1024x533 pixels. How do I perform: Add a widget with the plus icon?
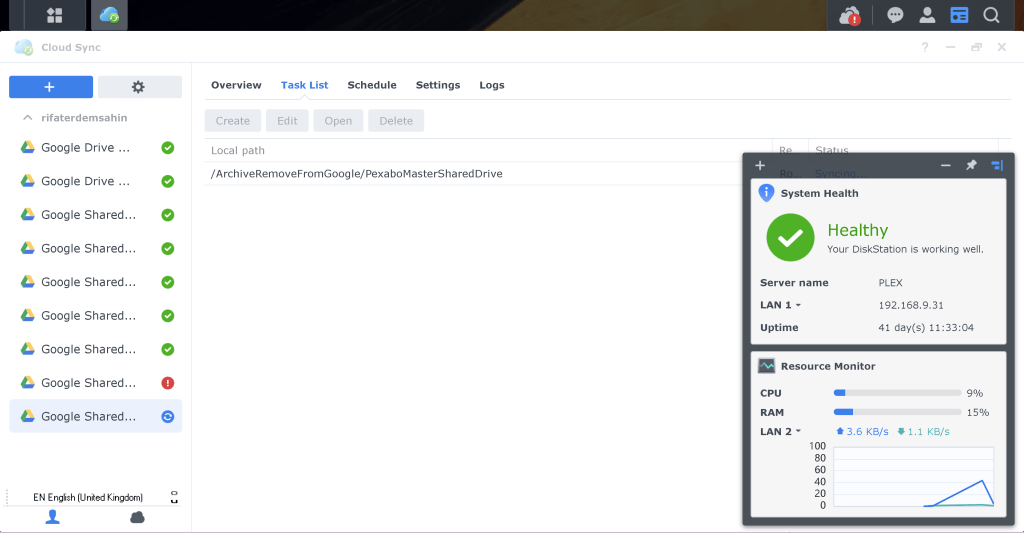coord(760,165)
